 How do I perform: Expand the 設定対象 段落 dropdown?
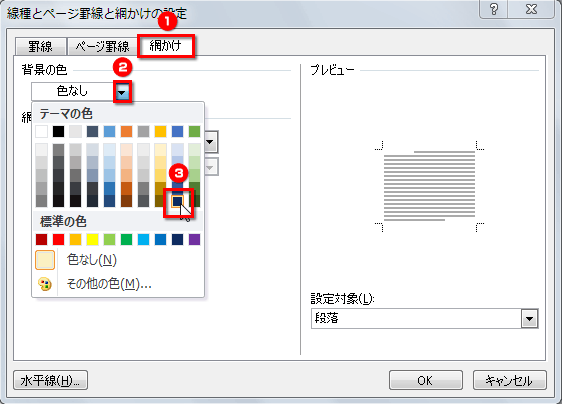530,318
